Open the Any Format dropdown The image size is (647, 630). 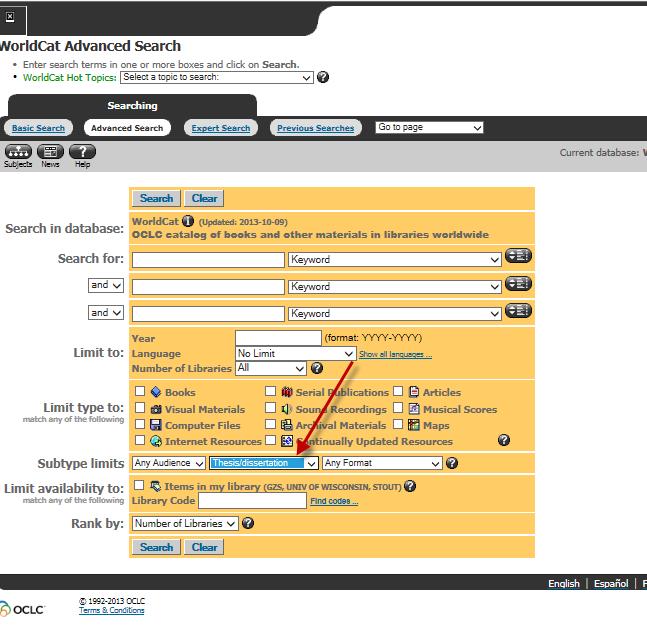point(382,463)
